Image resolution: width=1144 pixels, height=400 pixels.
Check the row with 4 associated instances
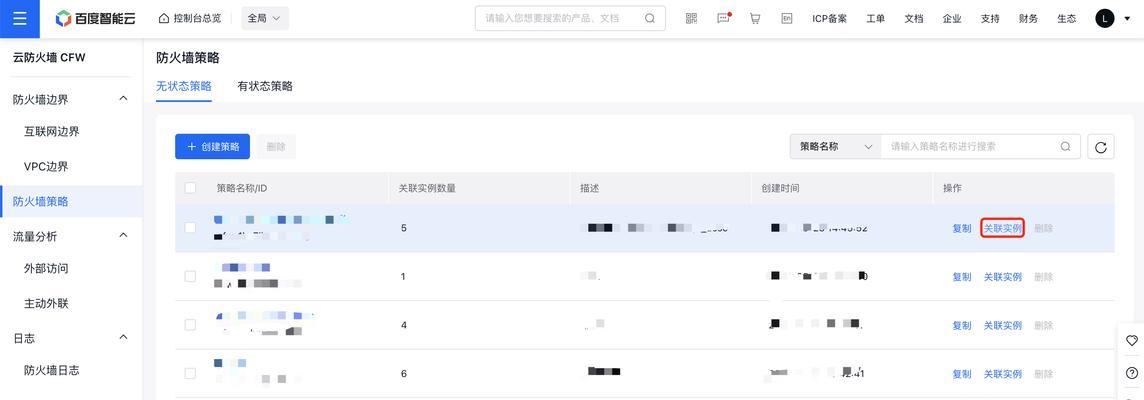[190, 325]
